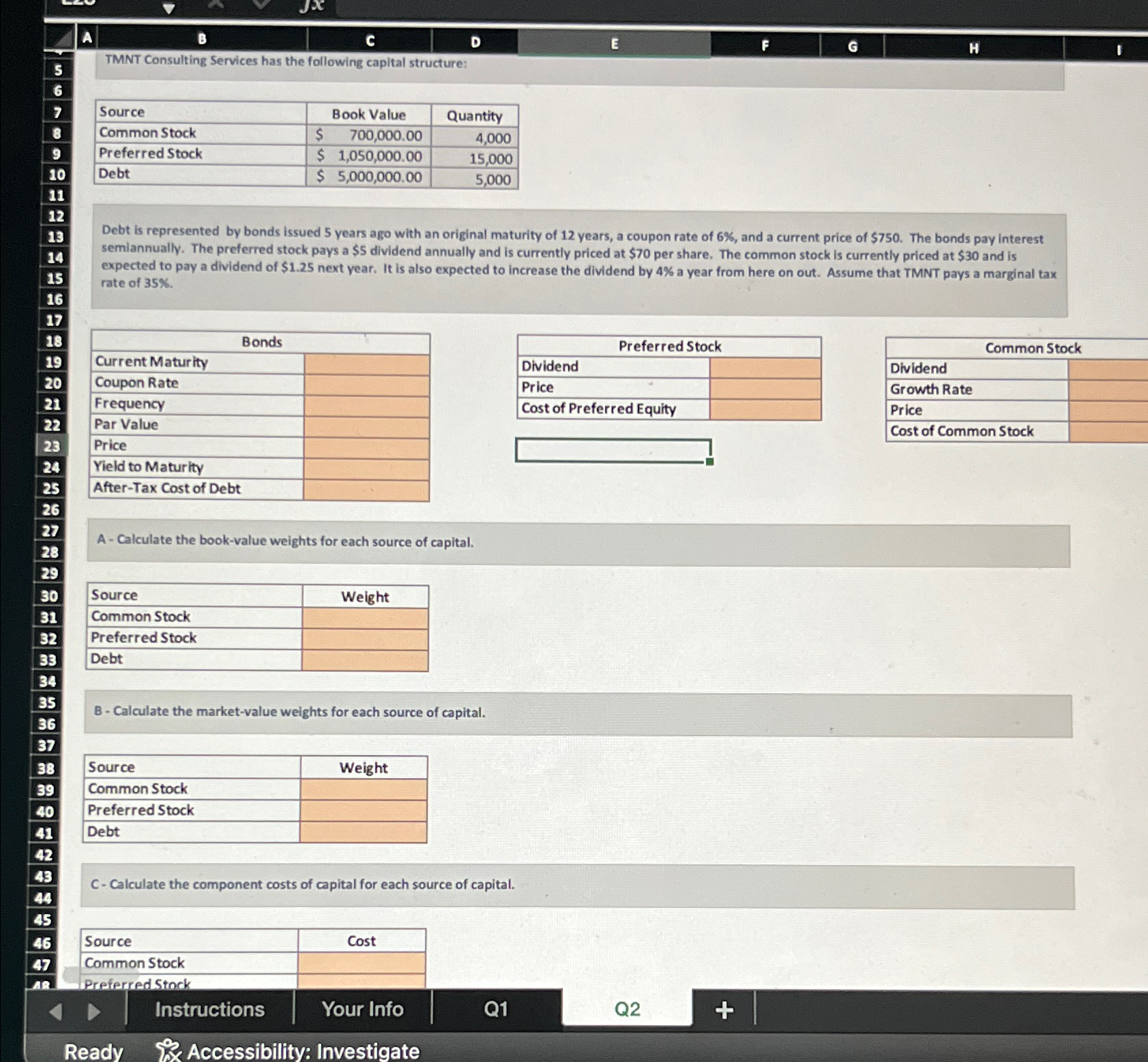This screenshot has width=1148, height=1062.
Task: Switch to the Your Info sheet tab
Action: (362, 1009)
